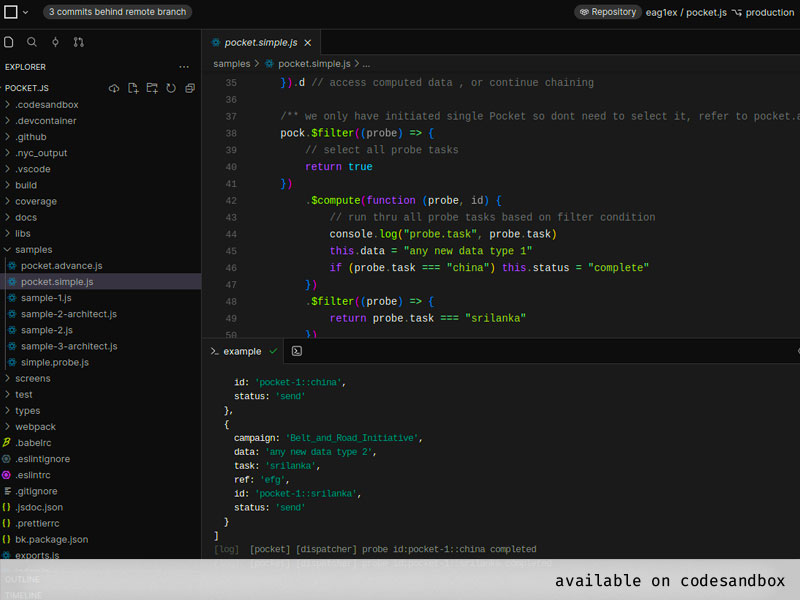Collapse the samples folder
The image size is (800, 600).
tap(33, 249)
